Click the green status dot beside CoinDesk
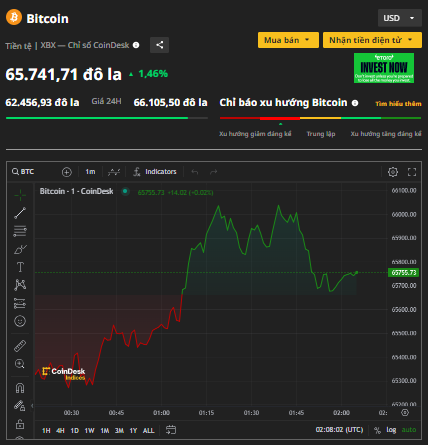Screen dimensions: 428x445 [x=125, y=191]
